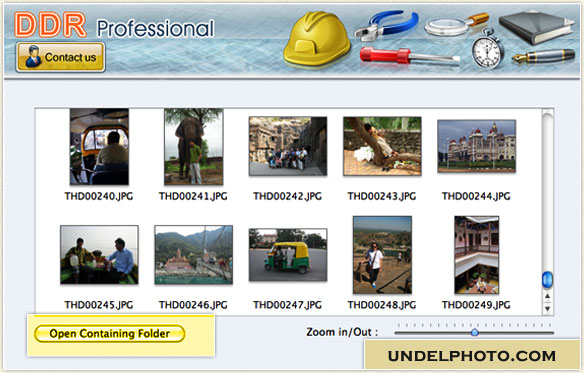Click the scrollbar up arrow
The height and width of the screenshot is (373, 584).
tap(547, 296)
